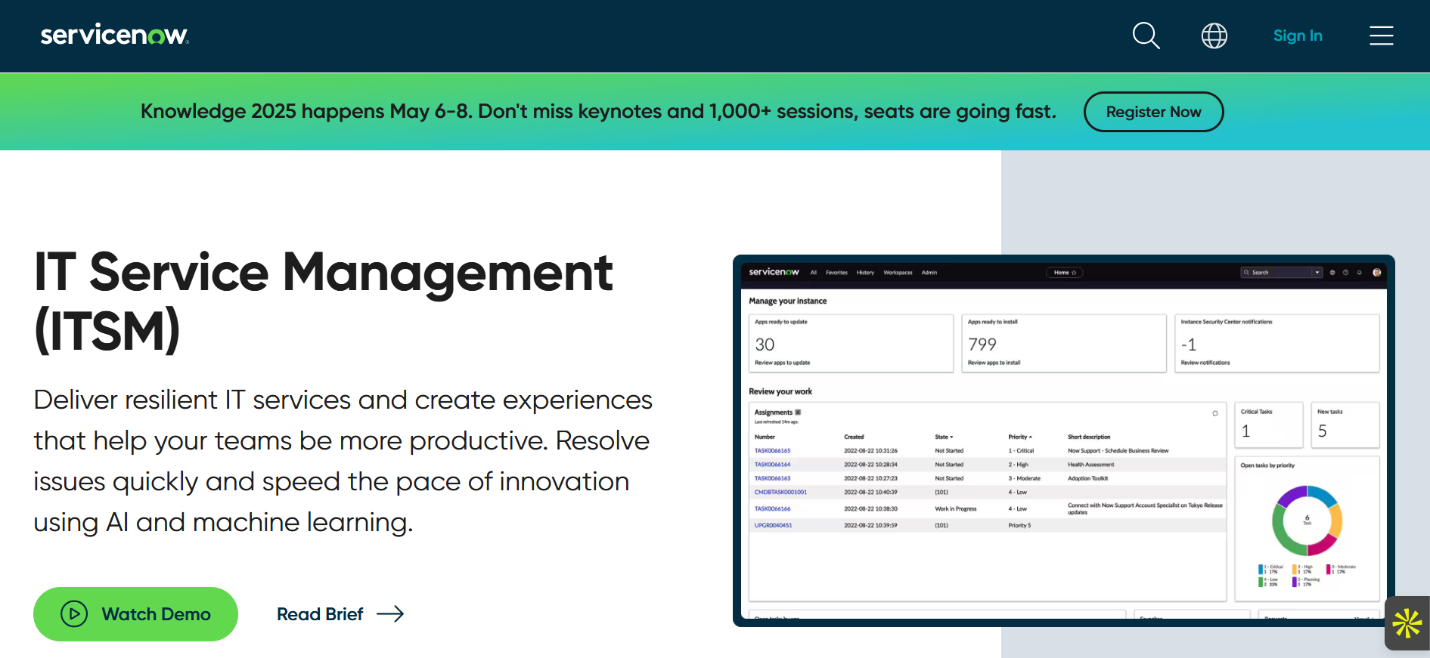This screenshot has height=658, width=1430.
Task: Select the All menu in dashboard preview
Action: (x=813, y=272)
